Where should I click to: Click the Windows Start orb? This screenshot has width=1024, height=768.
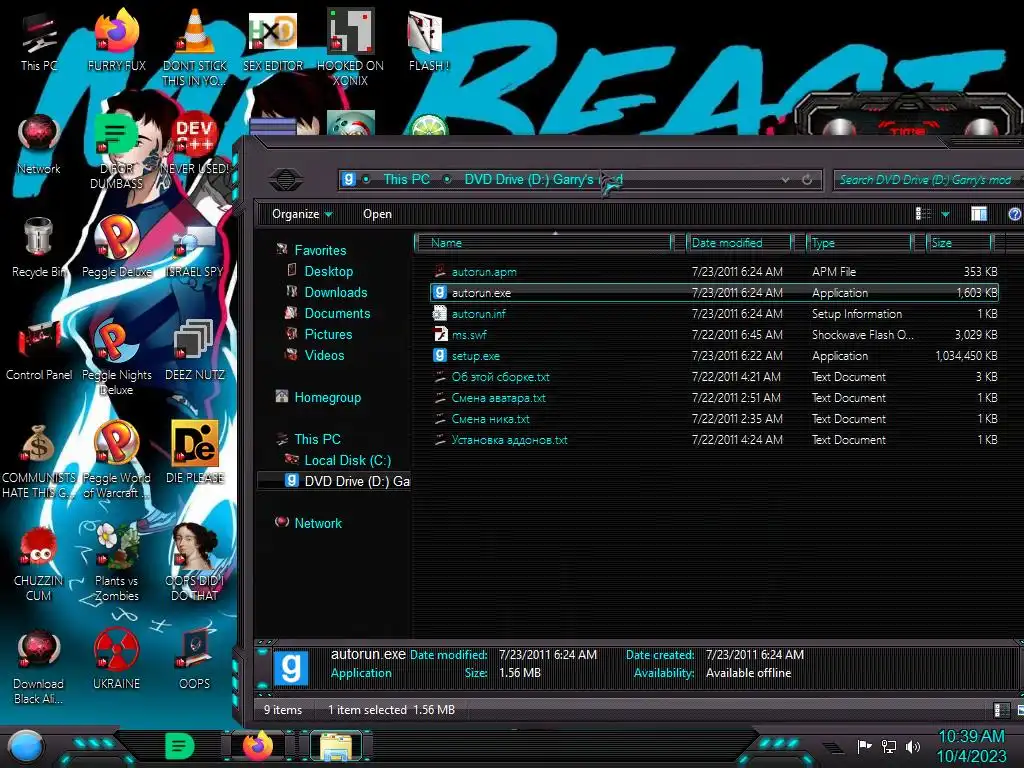pos(26,746)
